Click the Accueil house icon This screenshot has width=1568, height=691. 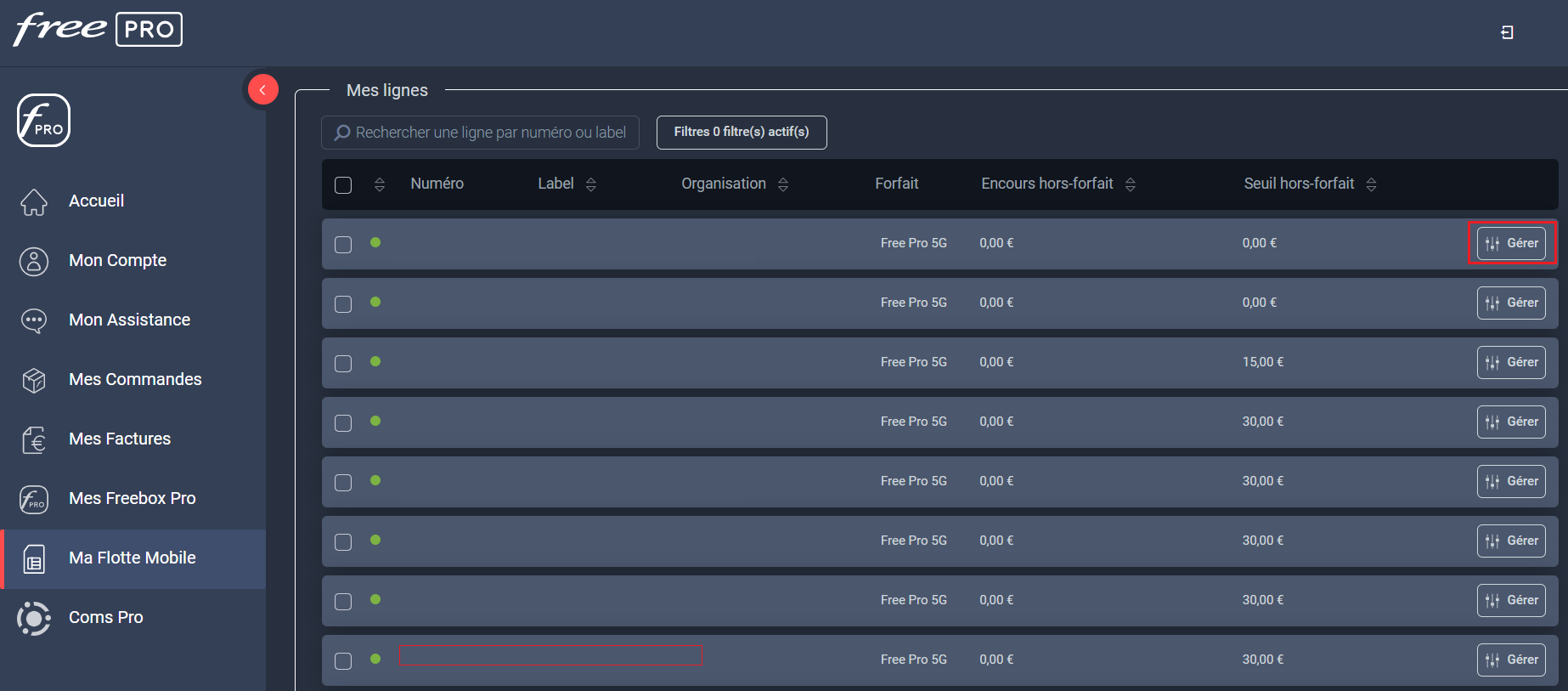(x=34, y=201)
